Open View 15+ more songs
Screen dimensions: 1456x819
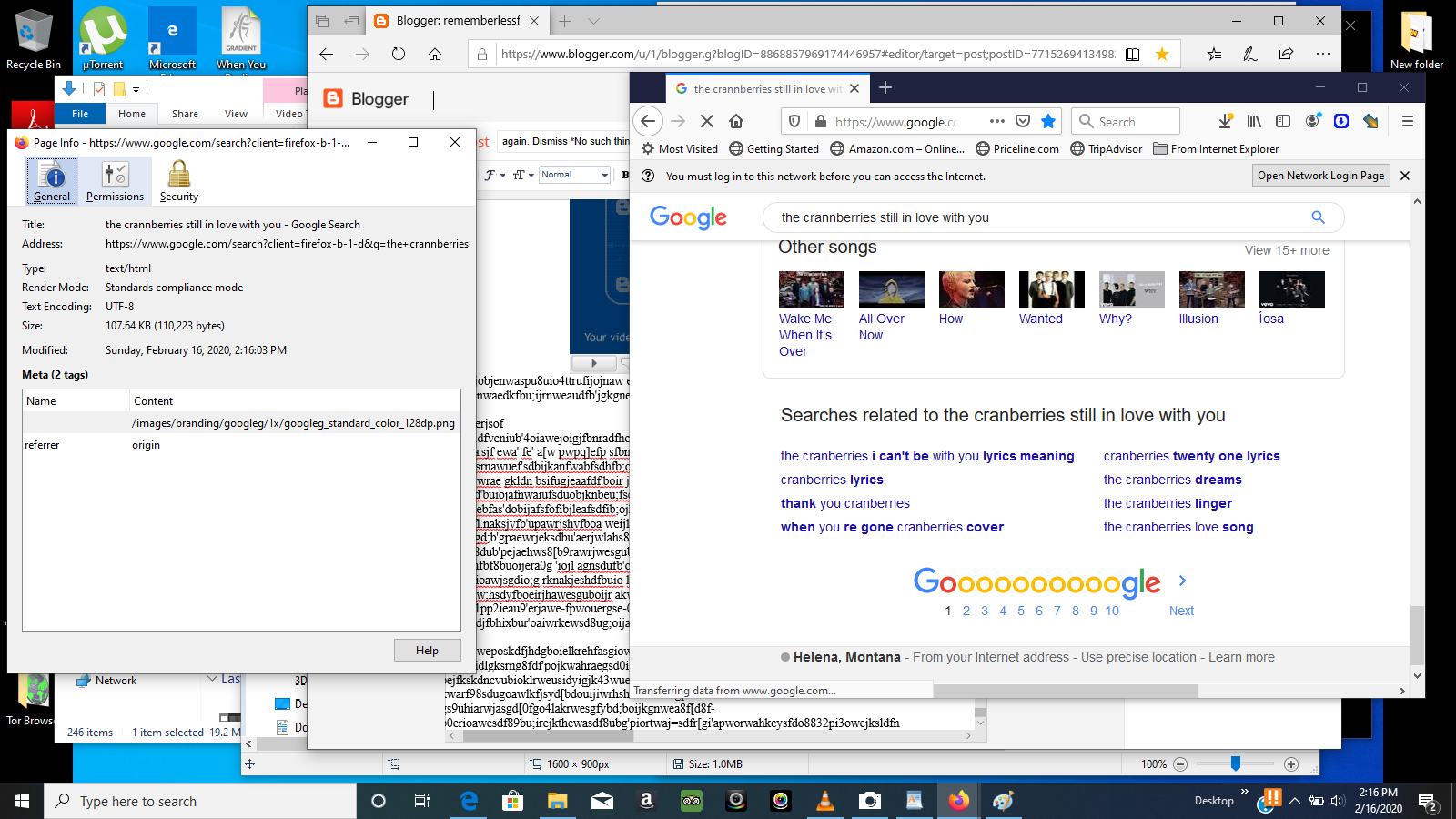pyautogui.click(x=1287, y=250)
